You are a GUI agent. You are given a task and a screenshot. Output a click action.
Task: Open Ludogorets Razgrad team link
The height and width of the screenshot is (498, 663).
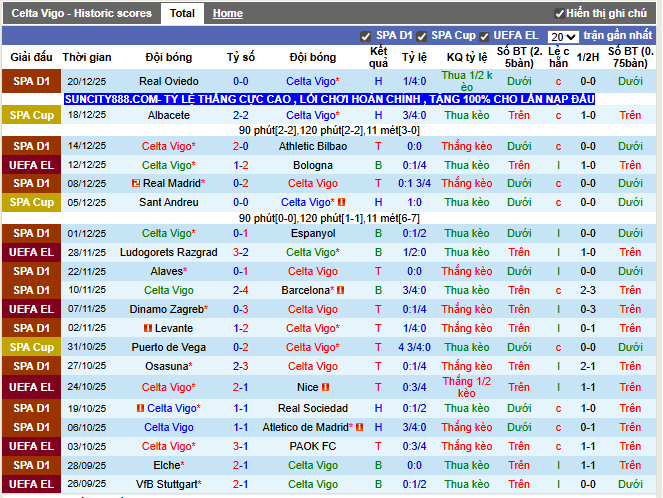point(169,252)
